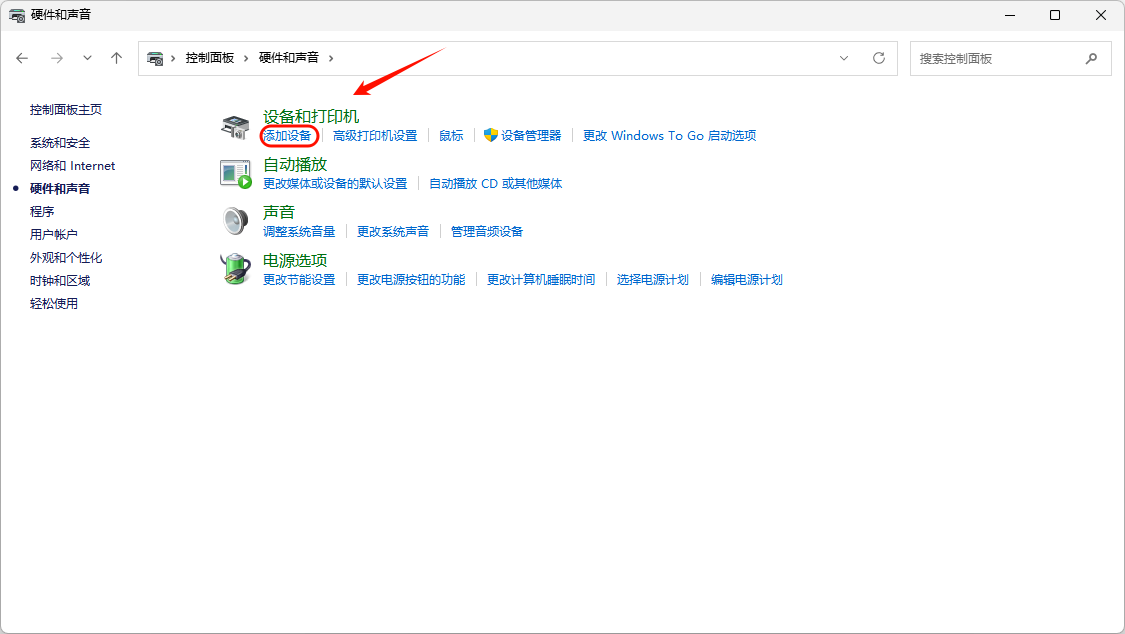Expand chevron after 硬件和声音 breadcrumb
This screenshot has height=634, width=1125.
pos(331,58)
